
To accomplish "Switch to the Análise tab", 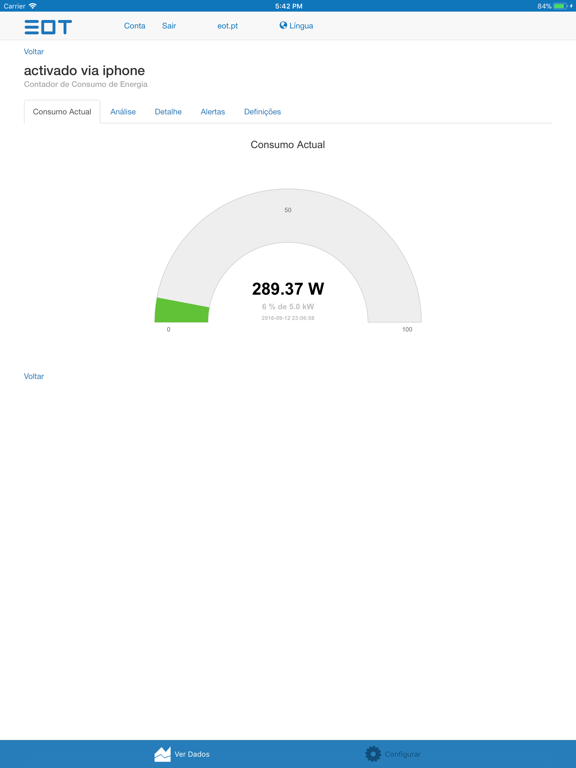I will point(123,112).
